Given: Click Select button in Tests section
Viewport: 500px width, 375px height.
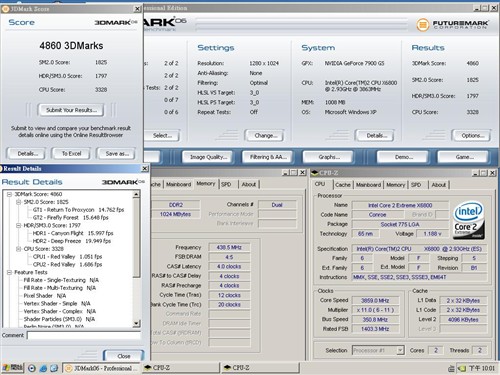Looking at the screenshot, I should click(162, 135).
